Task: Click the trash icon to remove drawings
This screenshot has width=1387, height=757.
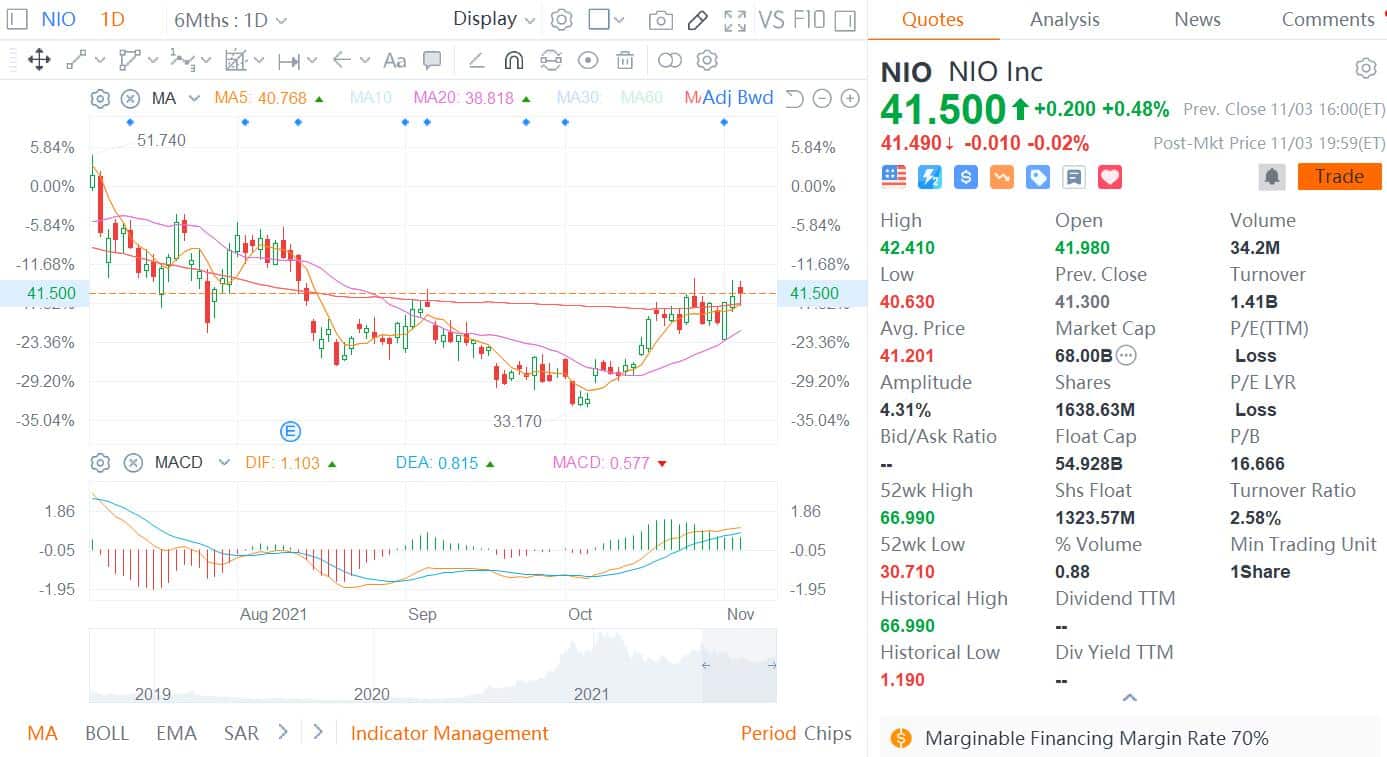Action: [x=625, y=60]
